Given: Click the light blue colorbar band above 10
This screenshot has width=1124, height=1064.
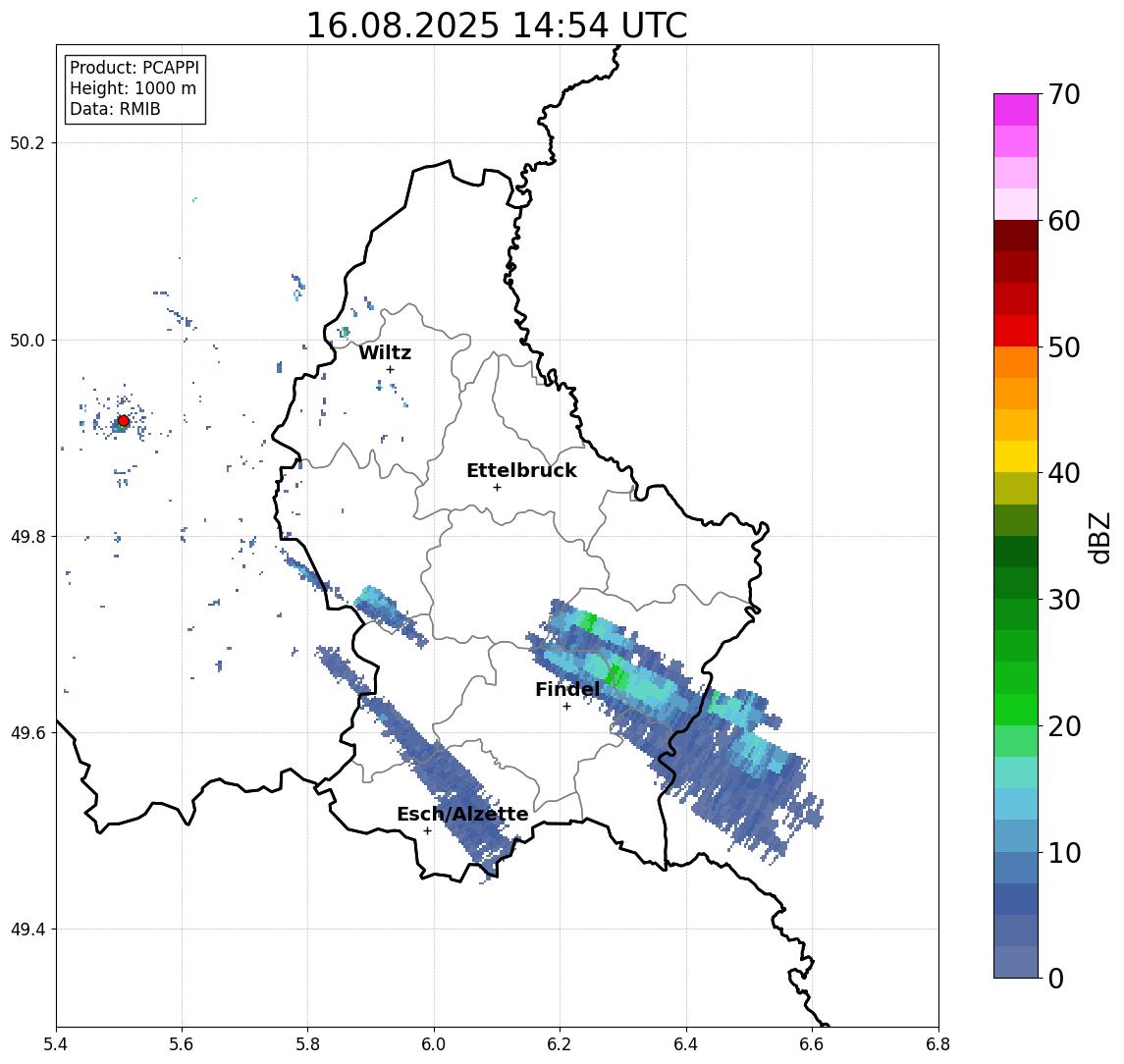Looking at the screenshot, I should [x=1016, y=835].
